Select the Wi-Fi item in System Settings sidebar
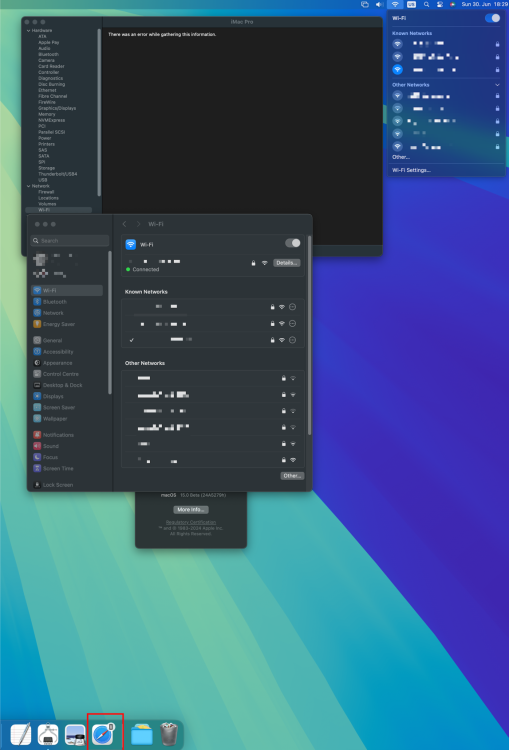This screenshot has width=509, height=750. (67, 290)
